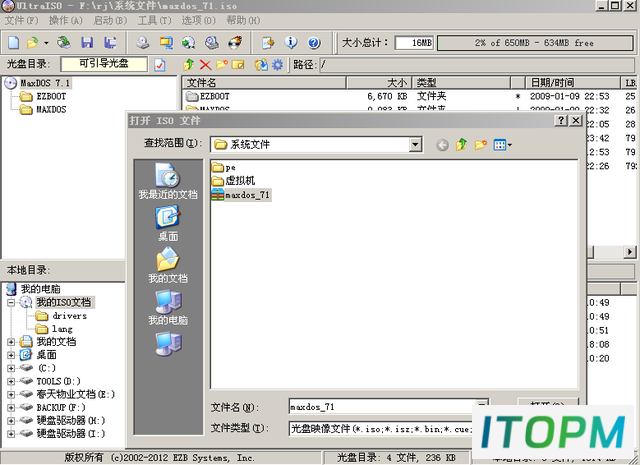This screenshot has width=640, height=465.
Task: Open the dropdown arrow beside Open icon
Action: 47,43
